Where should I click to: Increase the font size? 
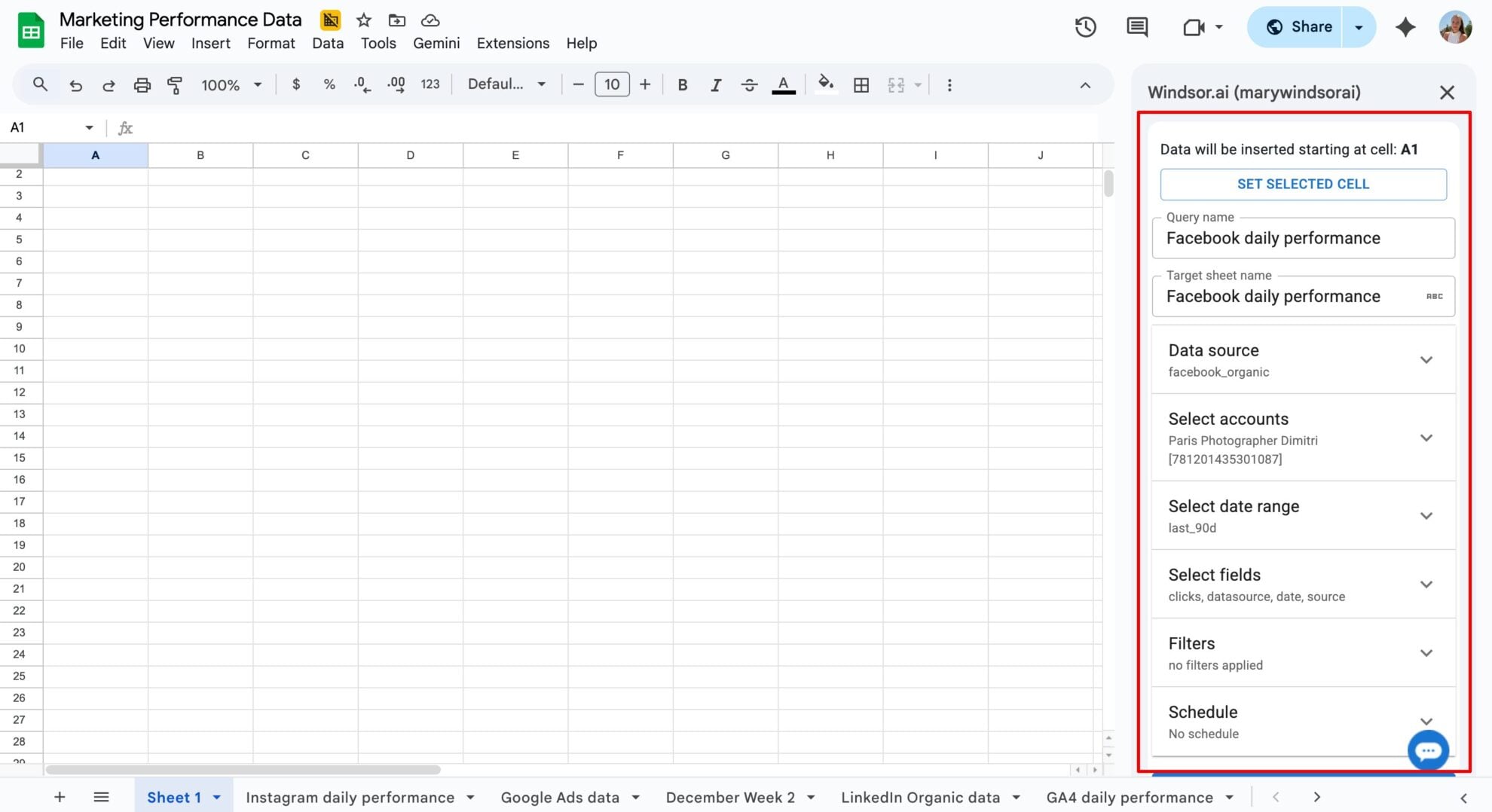[x=645, y=84]
